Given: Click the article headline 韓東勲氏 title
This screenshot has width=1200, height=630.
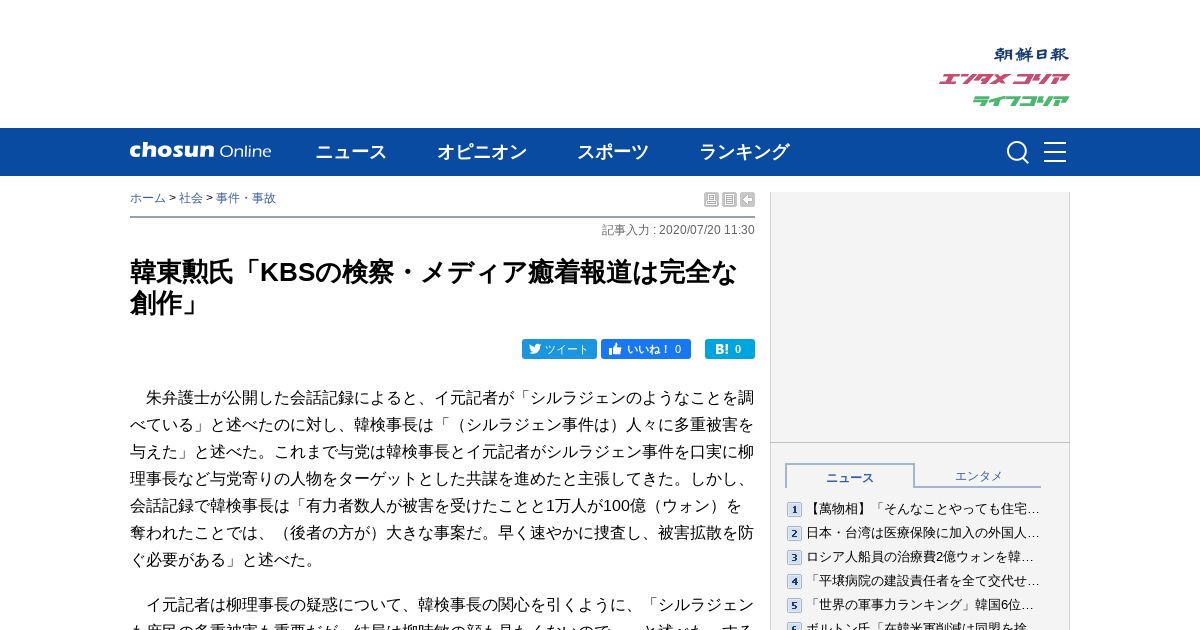Looking at the screenshot, I should coord(434,287).
